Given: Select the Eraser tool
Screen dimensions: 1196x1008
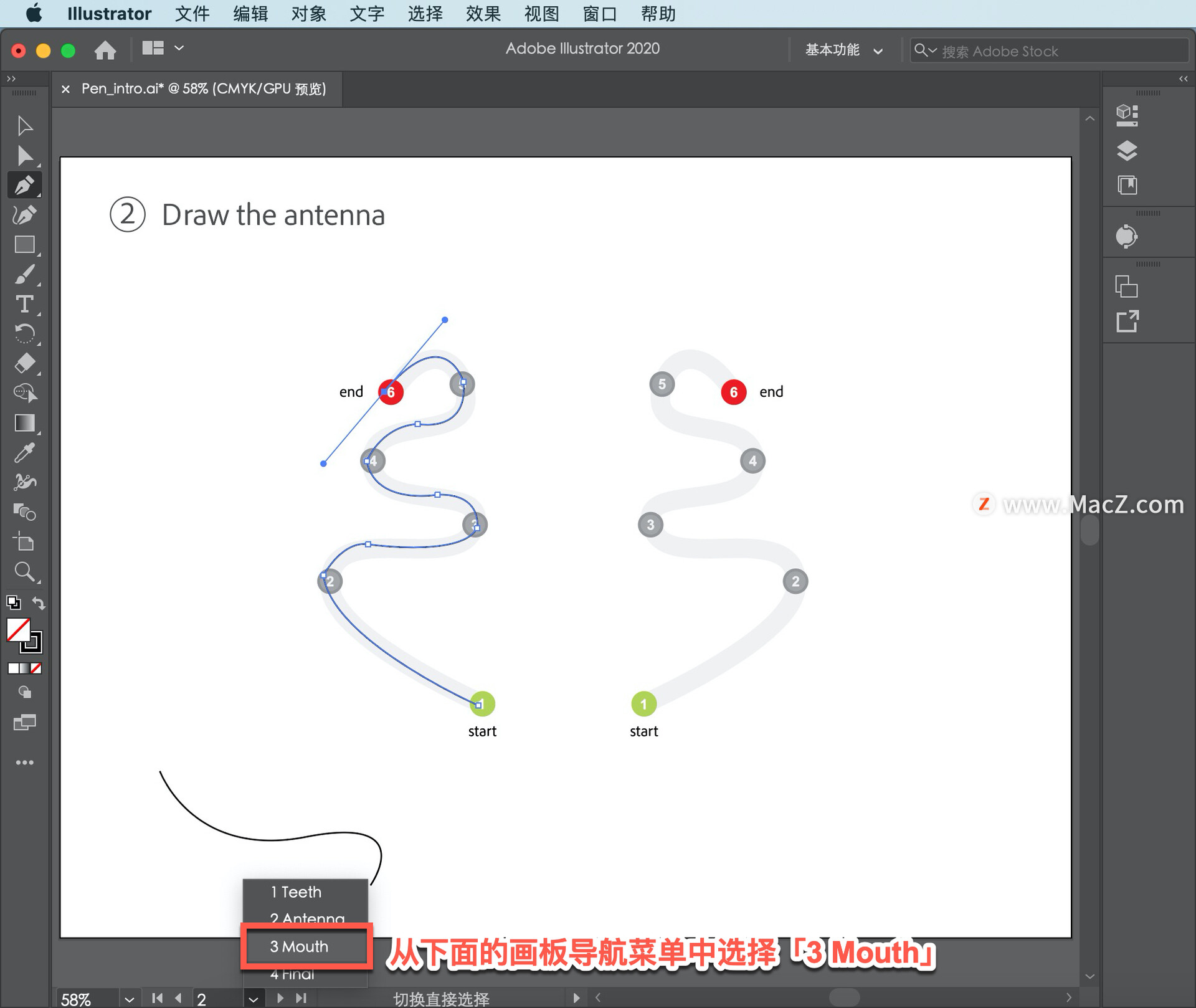Looking at the screenshot, I should [24, 363].
